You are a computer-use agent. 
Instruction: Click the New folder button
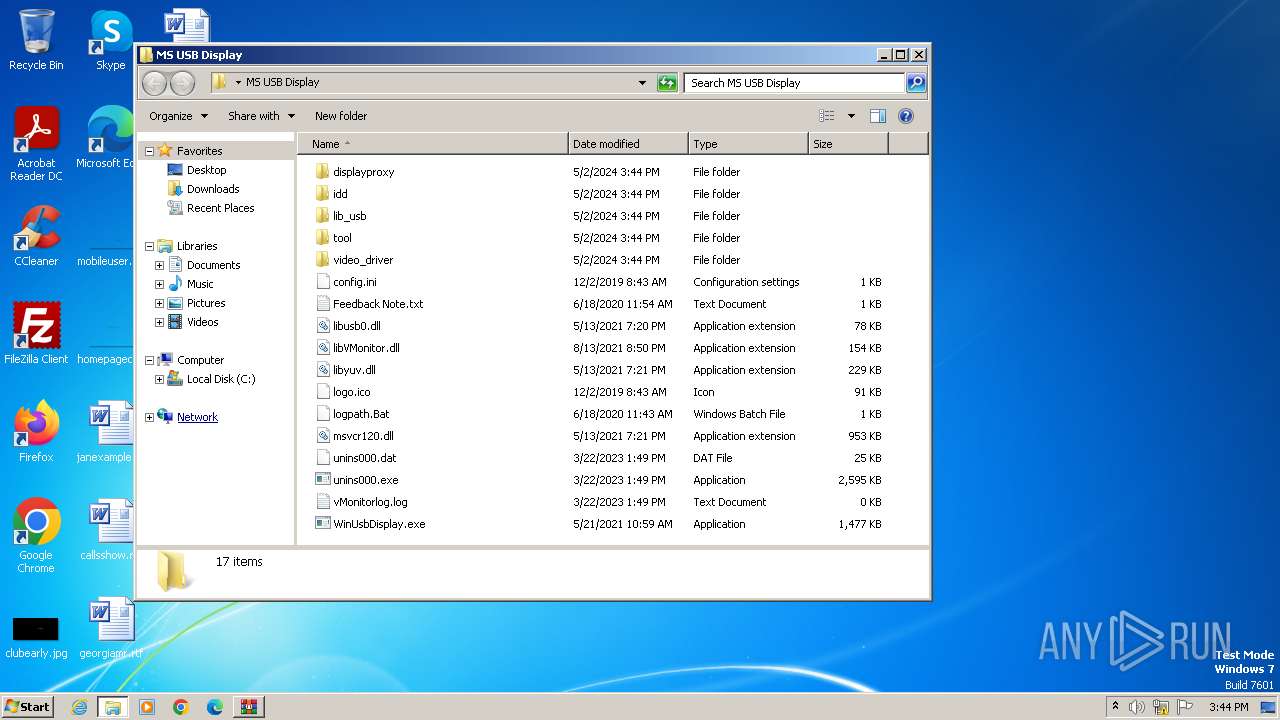pos(341,116)
